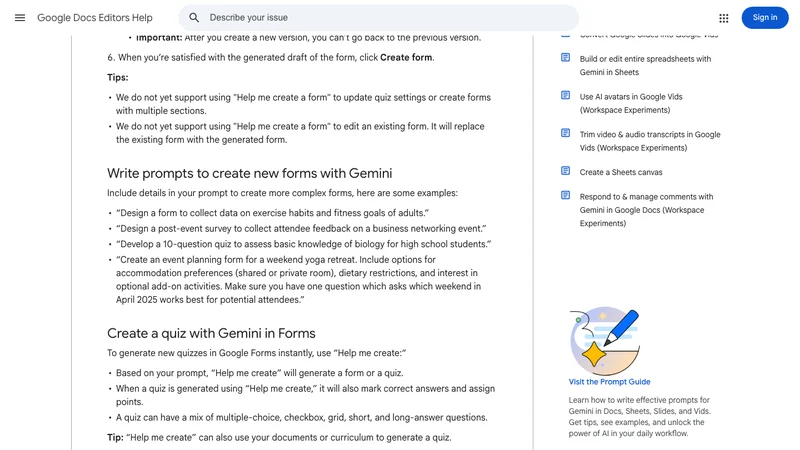Click article icon beside Create a Sheets canvas

click(565, 171)
